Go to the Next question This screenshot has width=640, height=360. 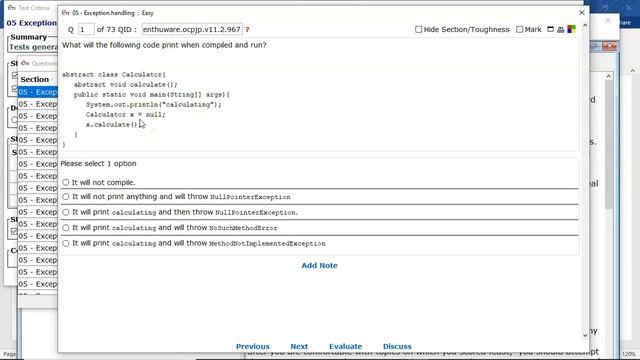pos(299,346)
